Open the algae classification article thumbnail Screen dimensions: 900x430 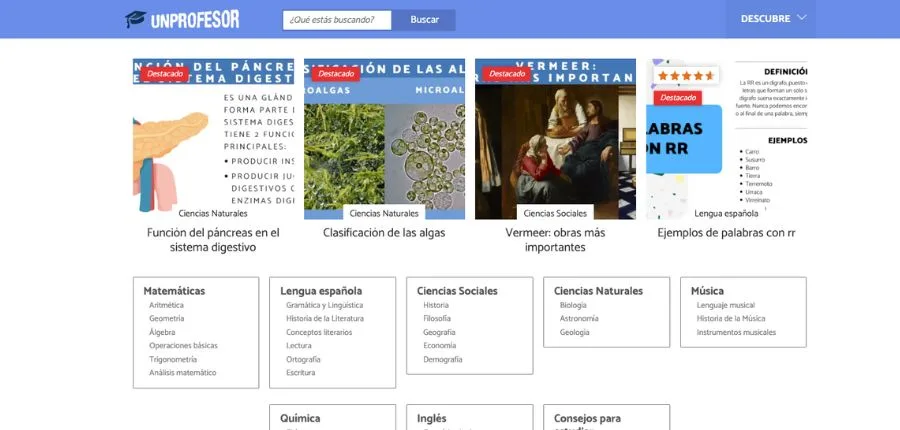(x=384, y=138)
